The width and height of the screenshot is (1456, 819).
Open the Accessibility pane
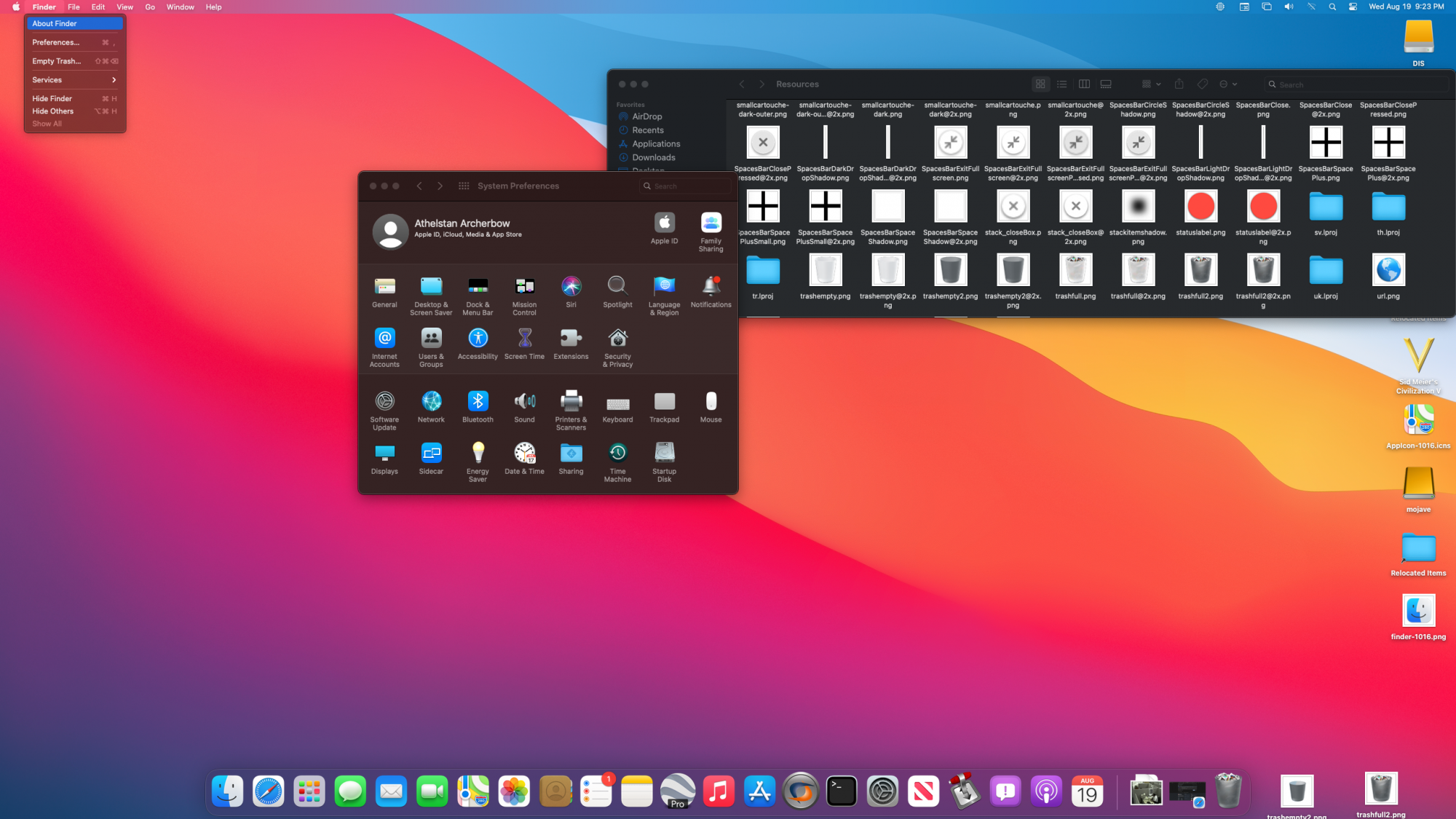[478, 339]
